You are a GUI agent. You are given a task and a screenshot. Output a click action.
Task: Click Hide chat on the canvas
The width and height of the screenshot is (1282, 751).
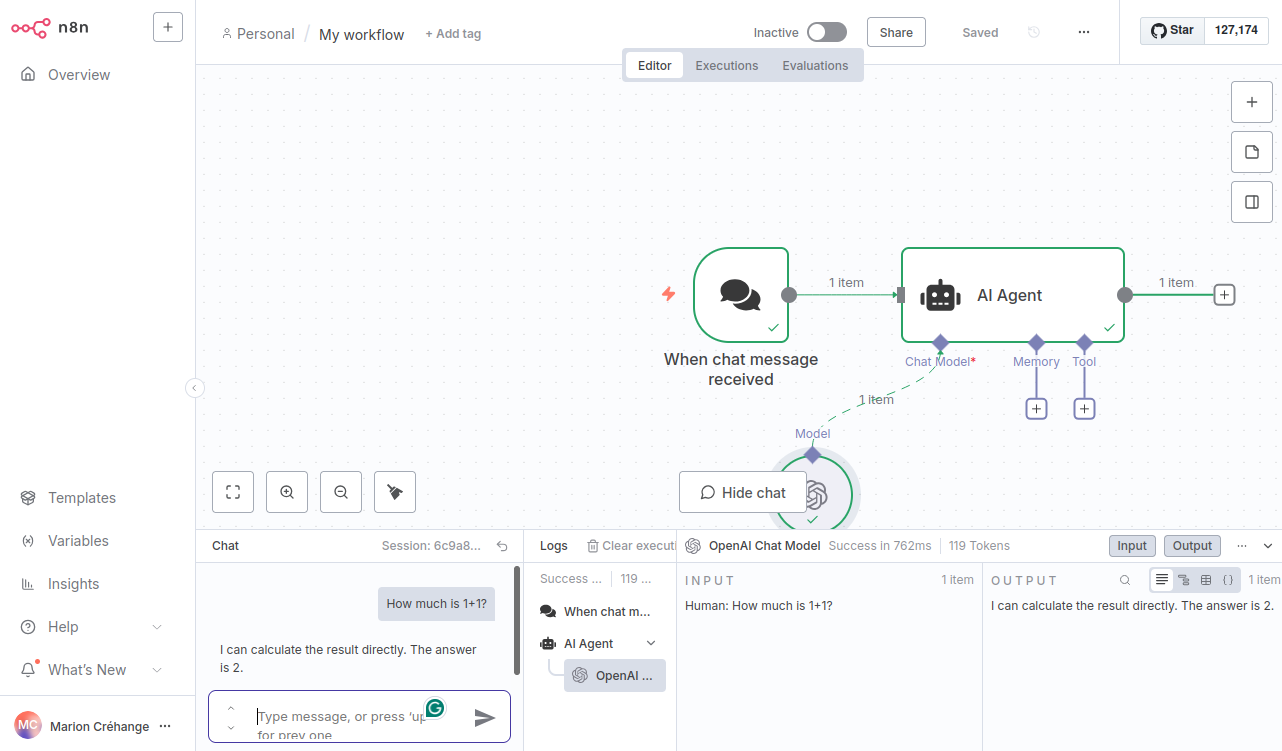point(742,491)
